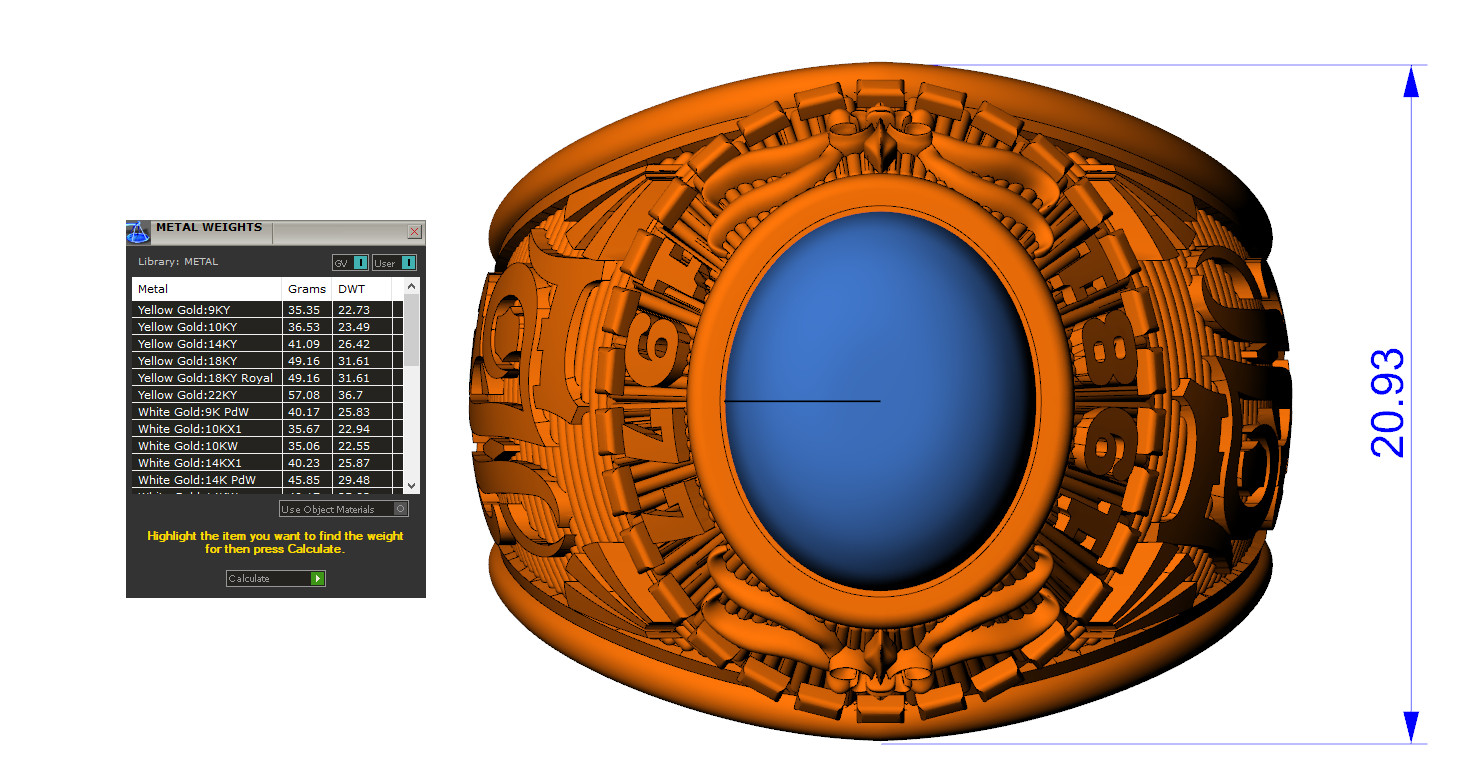Enable Use Object Materials option
Image resolution: width=1458 pixels, height=758 pixels.
click(x=401, y=509)
